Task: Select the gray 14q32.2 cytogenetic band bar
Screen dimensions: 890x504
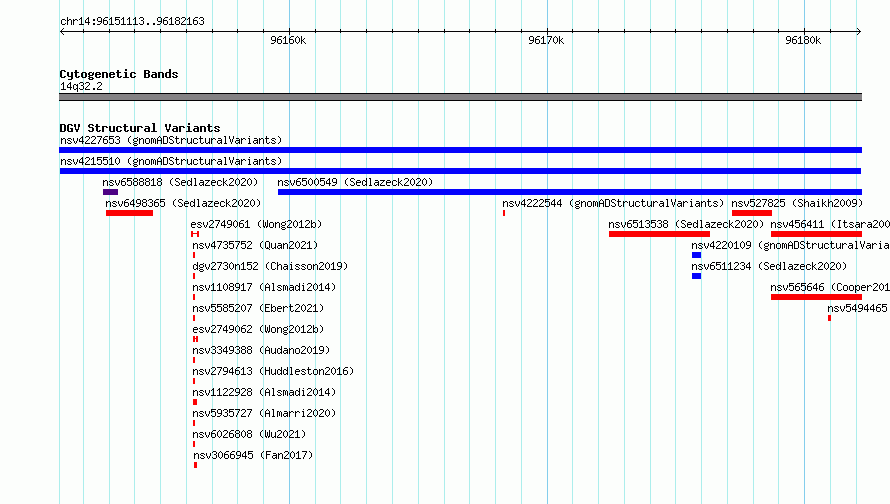Action: [x=460, y=97]
